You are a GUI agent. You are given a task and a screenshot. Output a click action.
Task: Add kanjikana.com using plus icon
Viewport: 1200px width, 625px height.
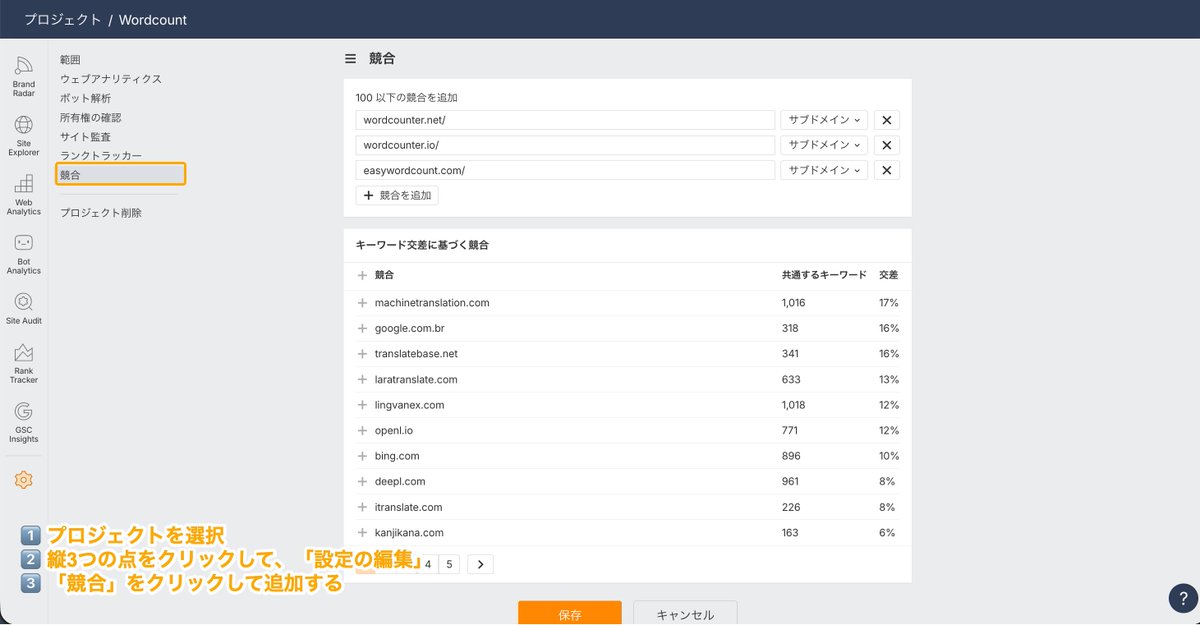362,533
